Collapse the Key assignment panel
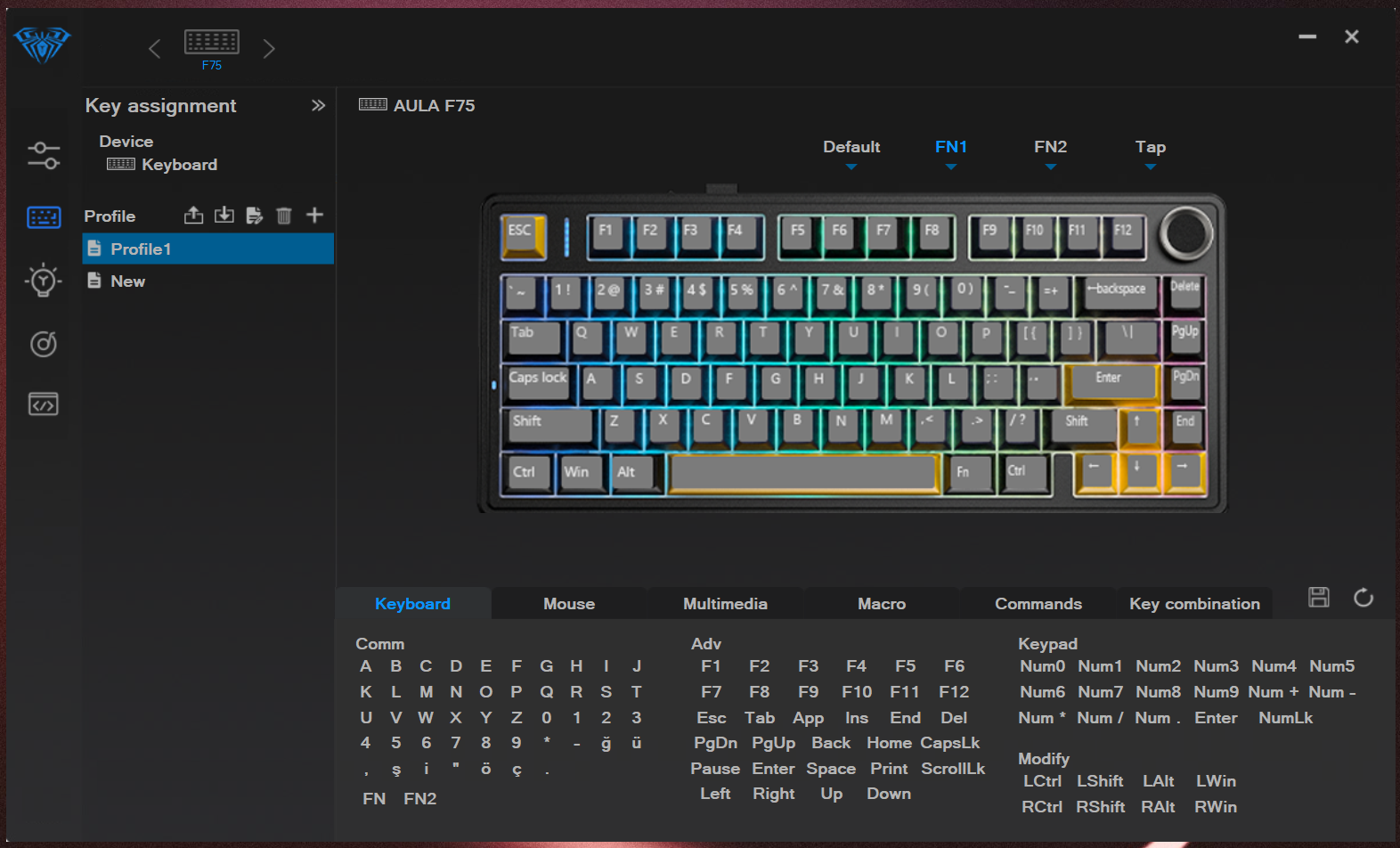The width and height of the screenshot is (1400, 848). 318,105
